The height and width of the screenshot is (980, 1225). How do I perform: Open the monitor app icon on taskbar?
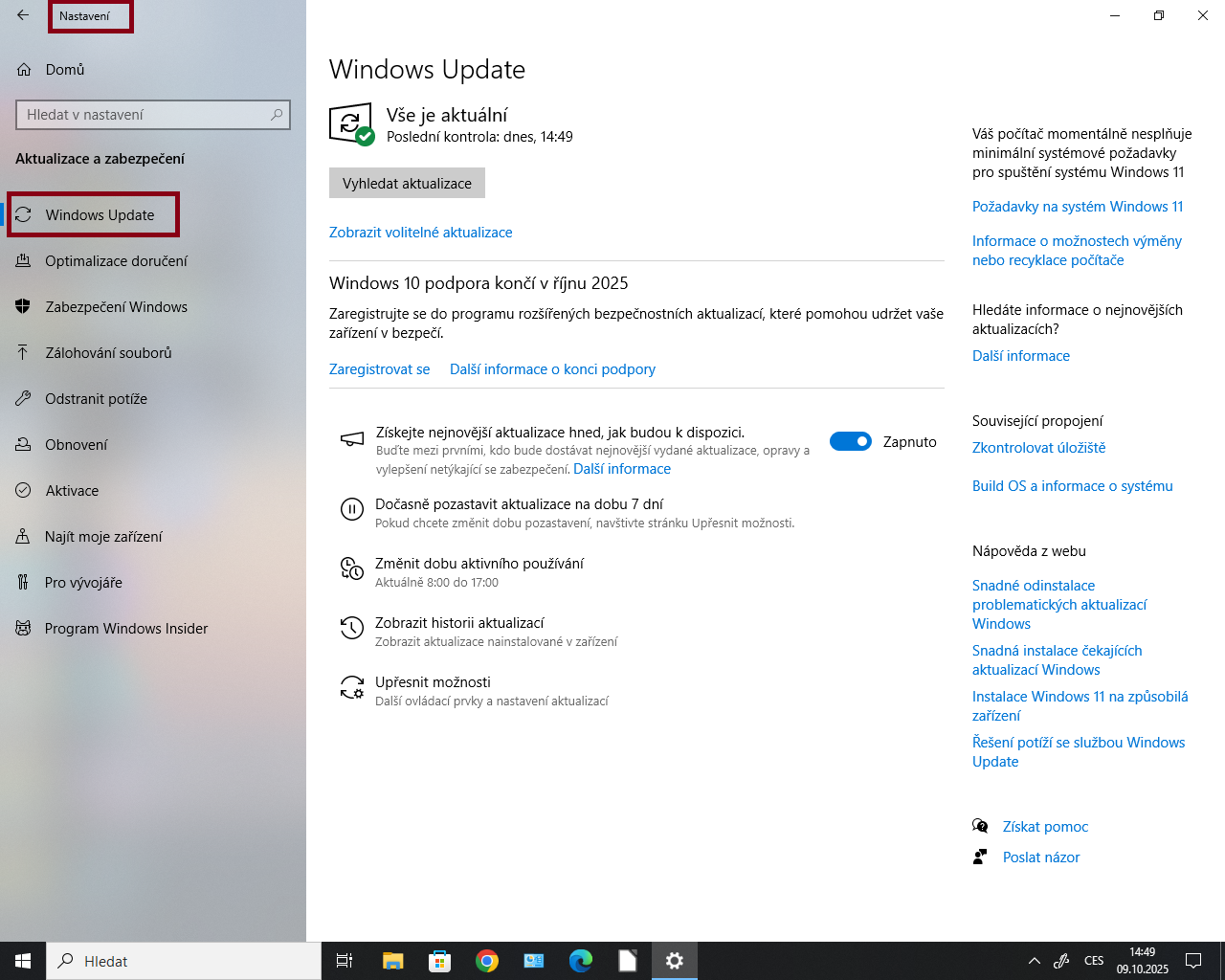click(x=534, y=961)
